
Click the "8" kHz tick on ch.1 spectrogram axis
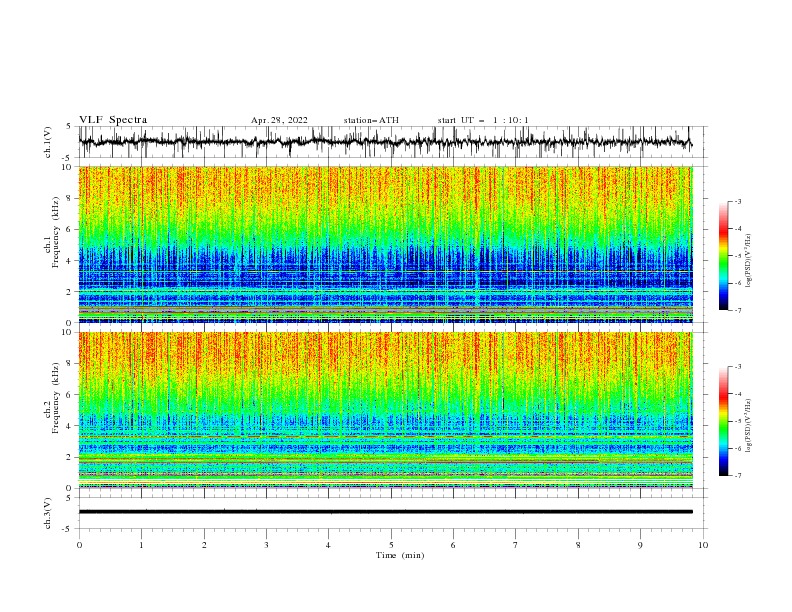[x=69, y=198]
